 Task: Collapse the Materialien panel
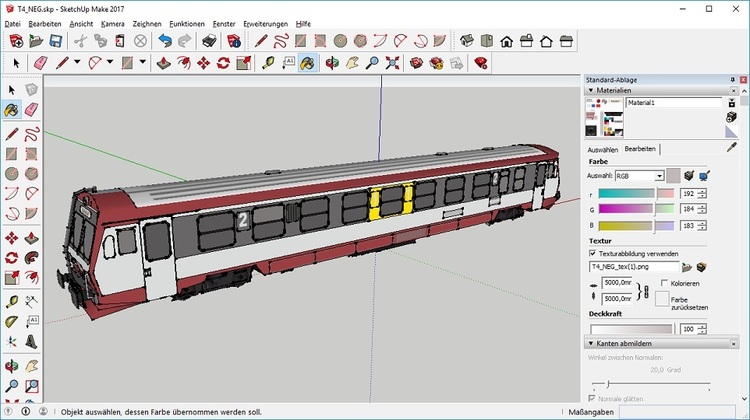coord(591,90)
